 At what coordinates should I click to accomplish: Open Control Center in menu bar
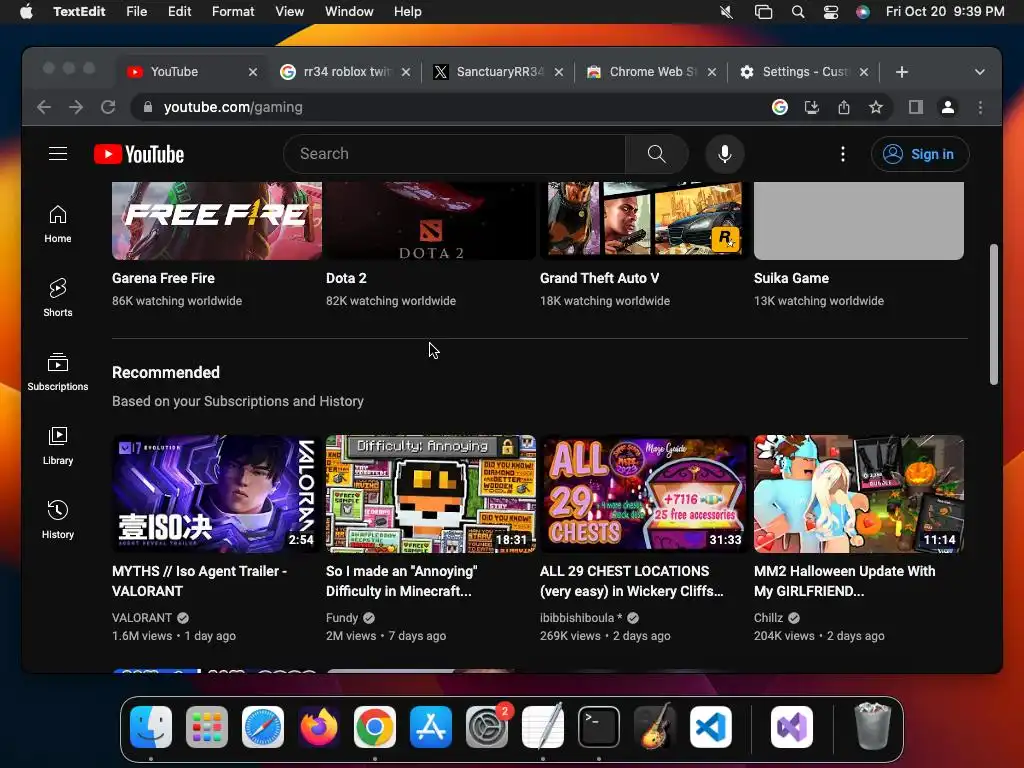coord(831,12)
